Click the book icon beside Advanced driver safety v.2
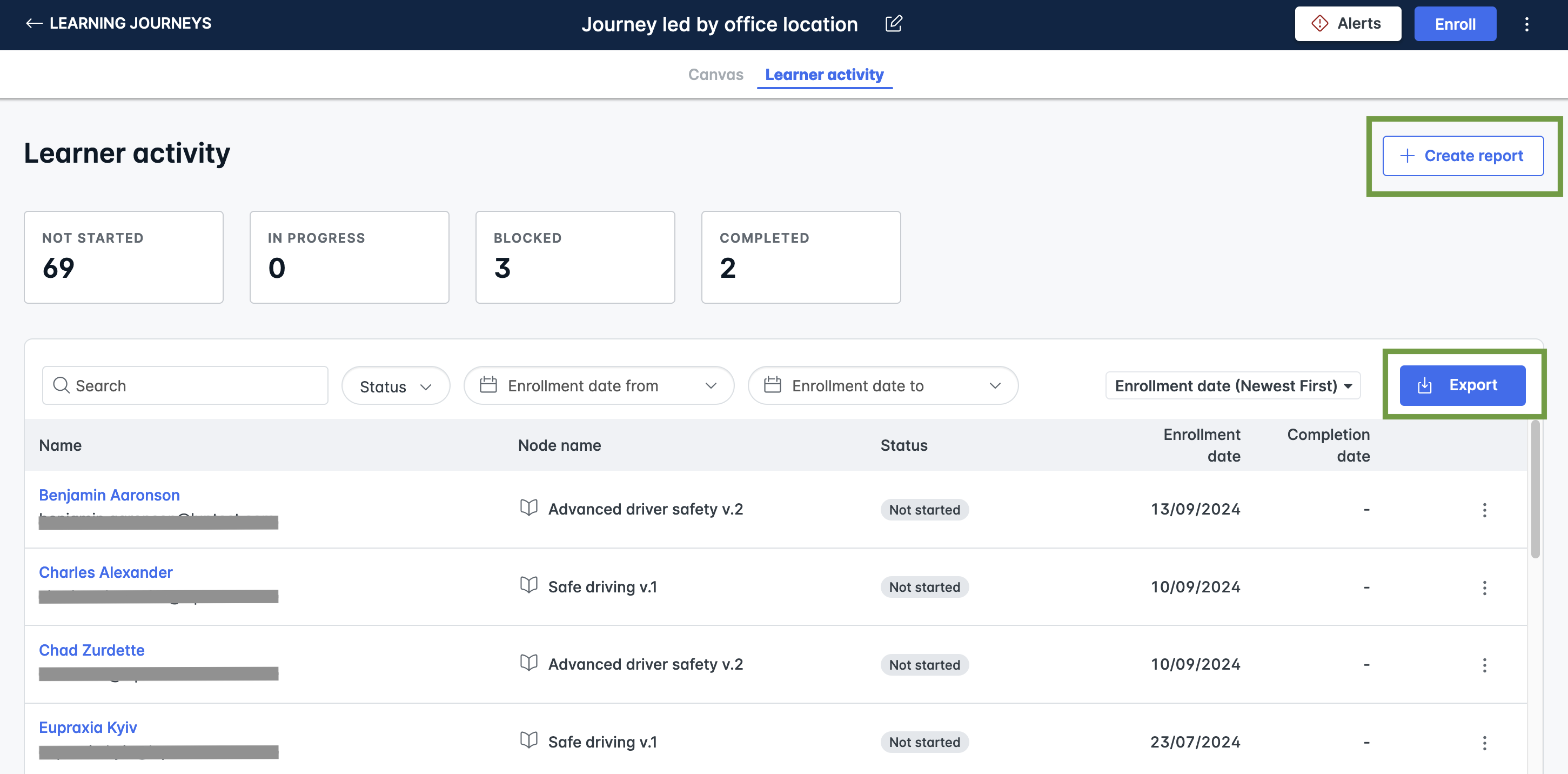Image resolution: width=1568 pixels, height=774 pixels. point(529,509)
